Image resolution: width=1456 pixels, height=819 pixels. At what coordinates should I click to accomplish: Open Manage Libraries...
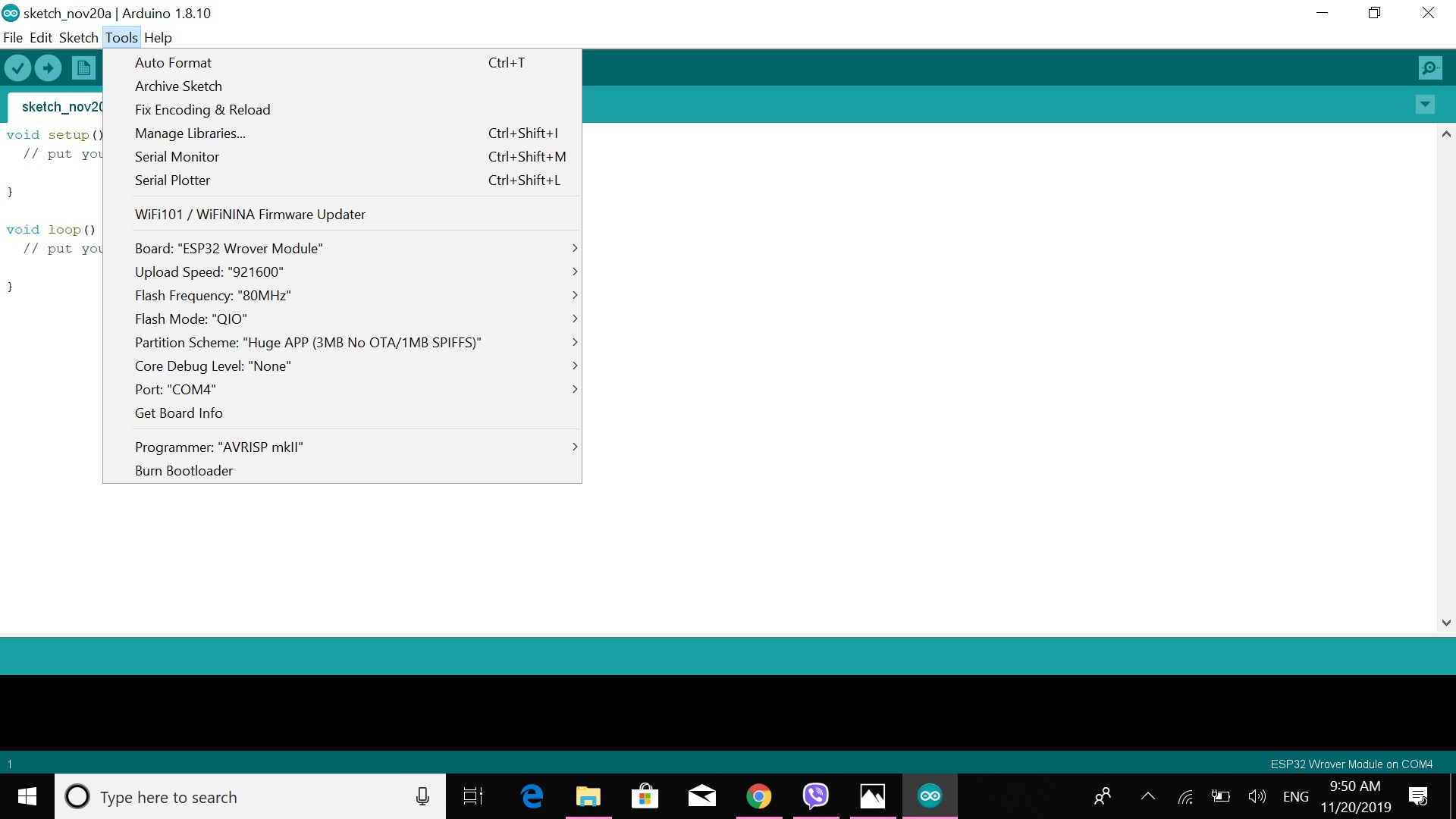(x=342, y=133)
